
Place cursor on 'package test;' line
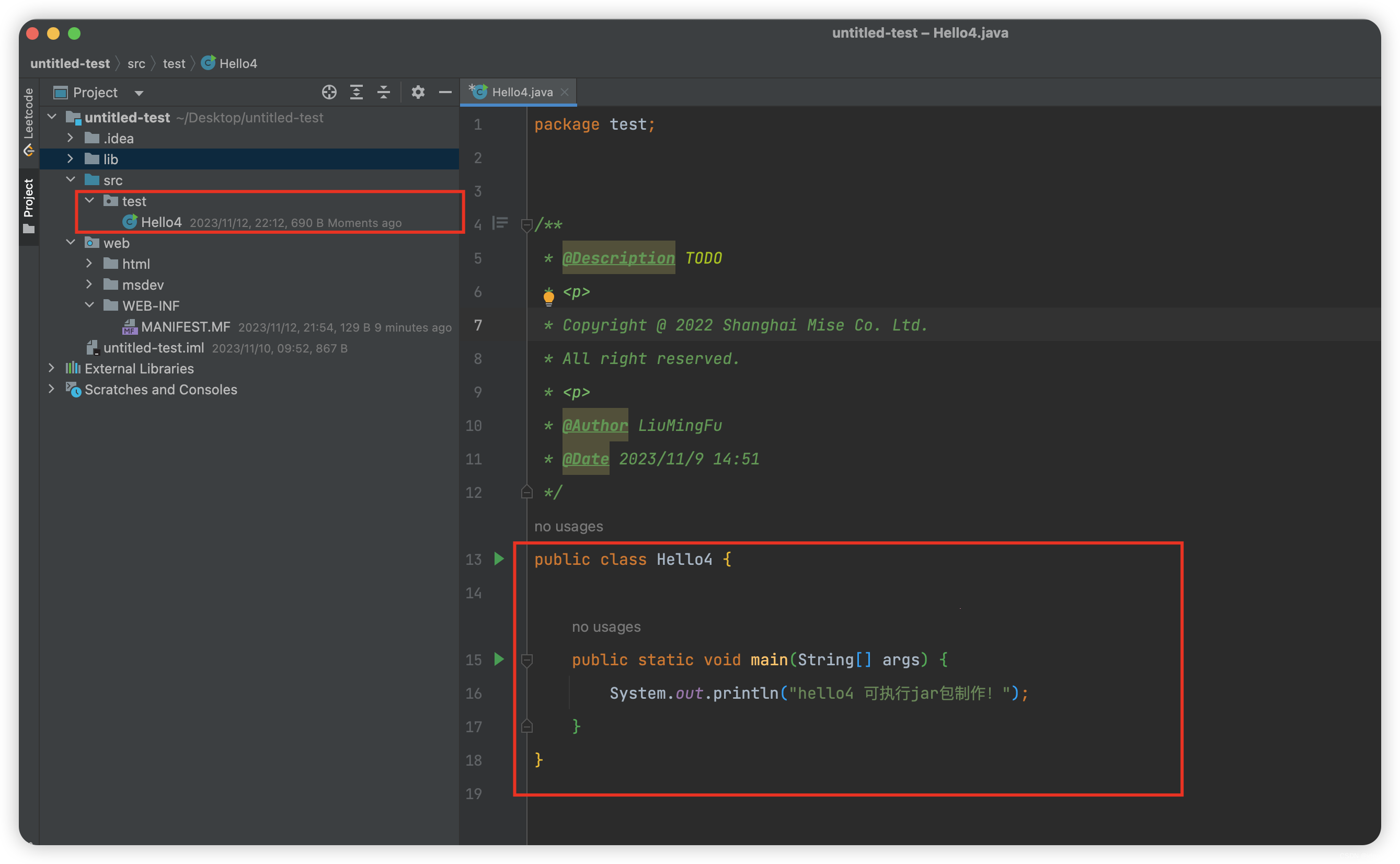[594, 124]
